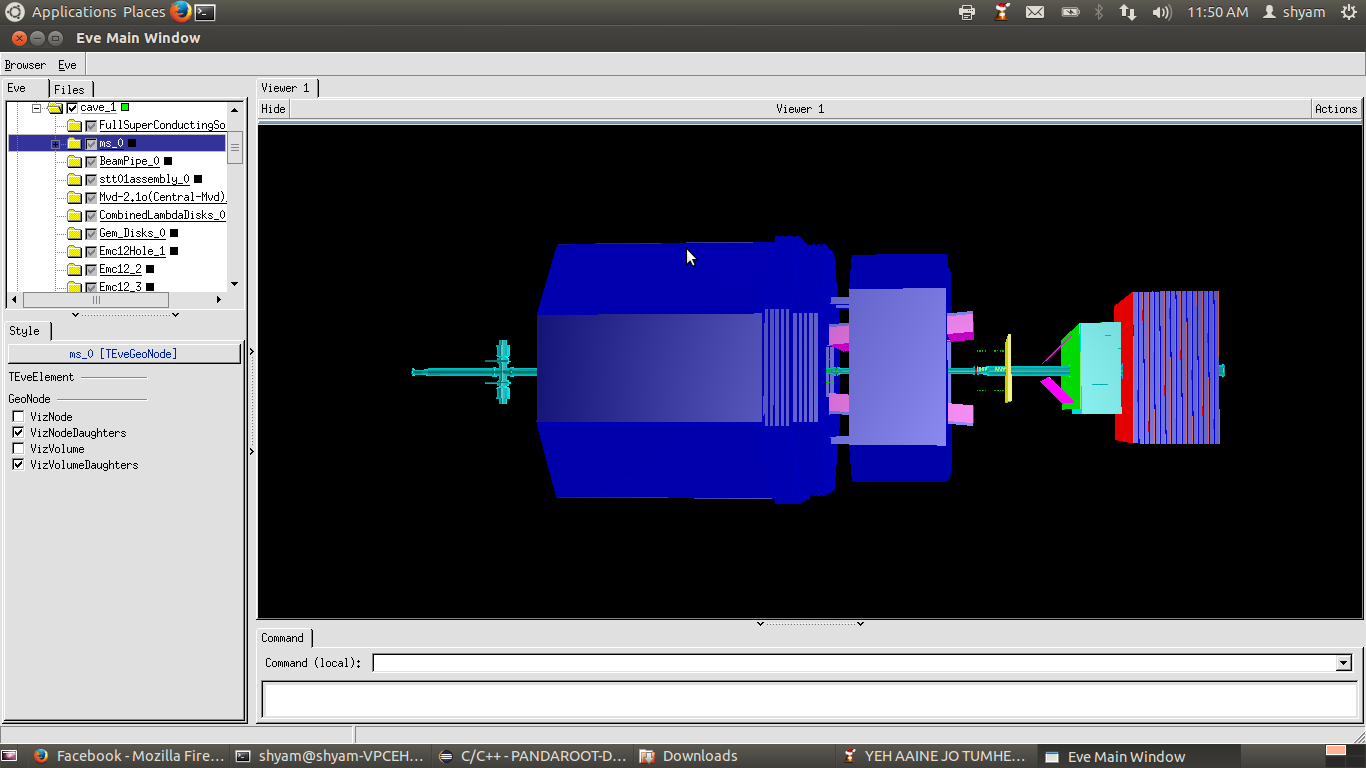
Task: Uncheck VizNodeDaughters
Action: [18, 433]
